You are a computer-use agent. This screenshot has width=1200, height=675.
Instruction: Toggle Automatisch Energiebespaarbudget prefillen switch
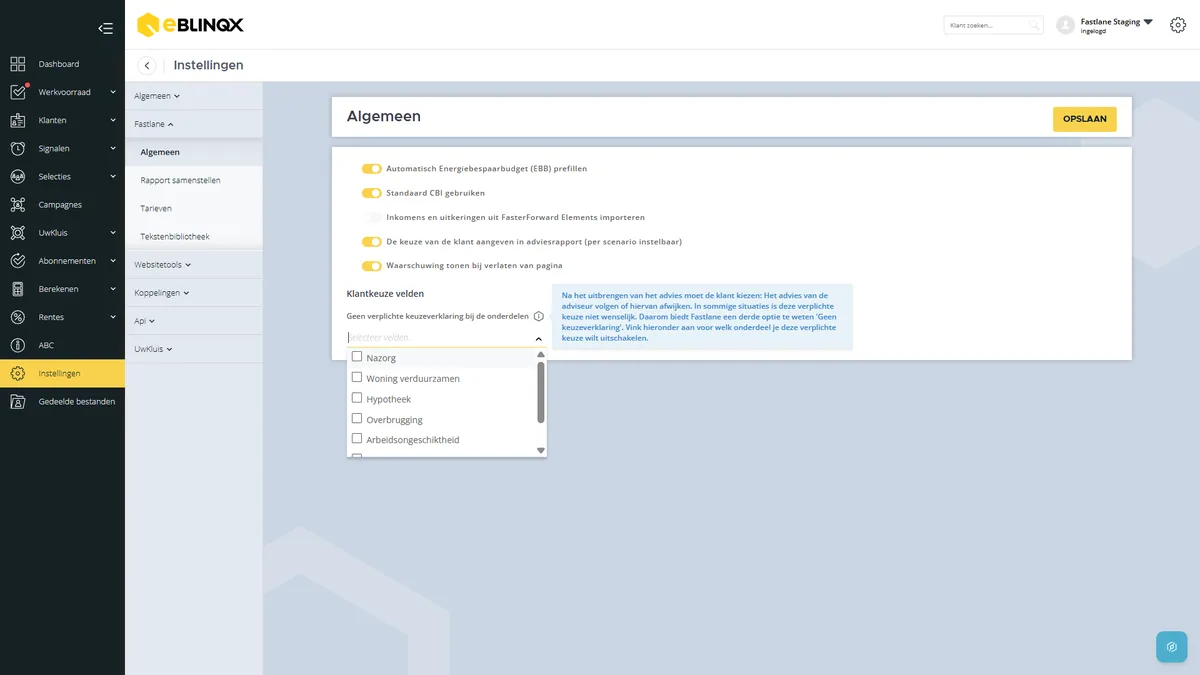coord(371,169)
